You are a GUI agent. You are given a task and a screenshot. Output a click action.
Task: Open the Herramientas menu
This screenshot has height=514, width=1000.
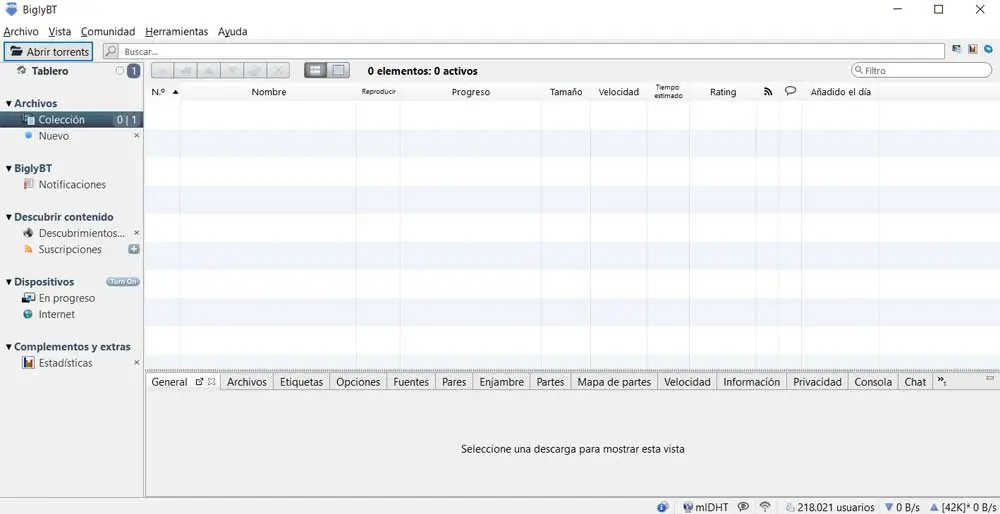[177, 31]
